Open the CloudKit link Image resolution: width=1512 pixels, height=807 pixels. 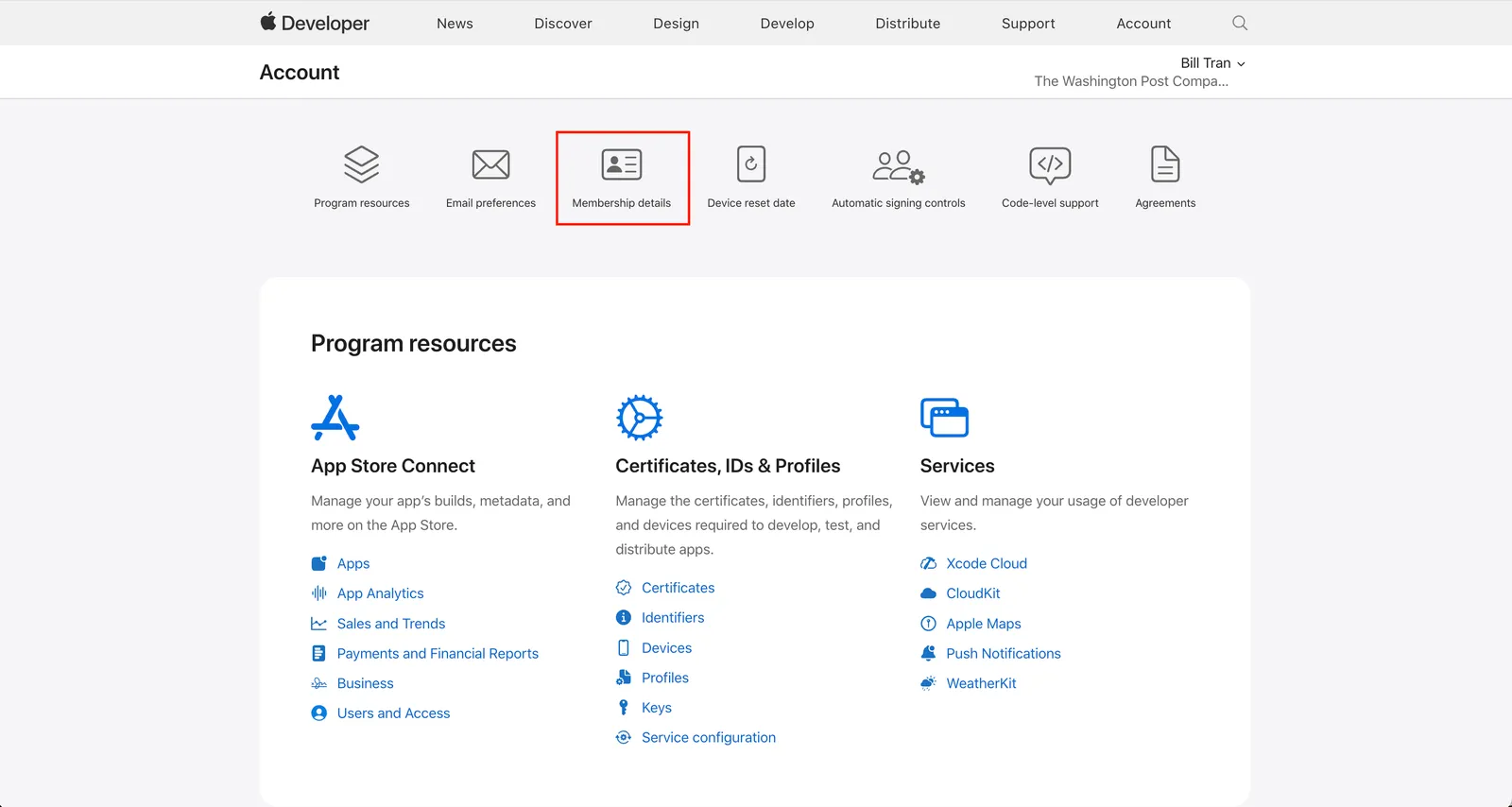tap(973, 593)
